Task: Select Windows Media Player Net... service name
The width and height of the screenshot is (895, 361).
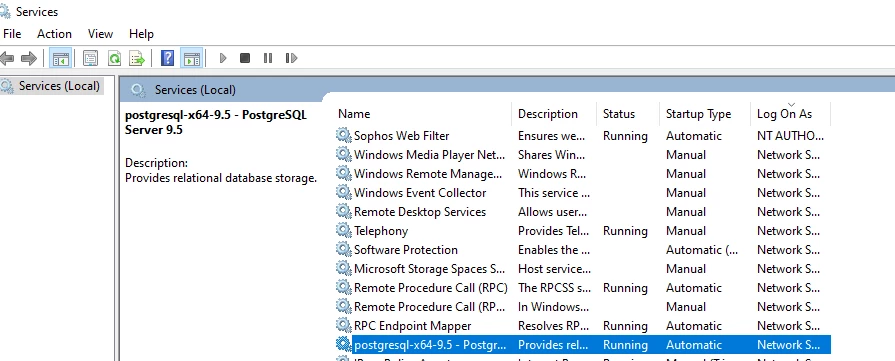Action: tap(429, 155)
